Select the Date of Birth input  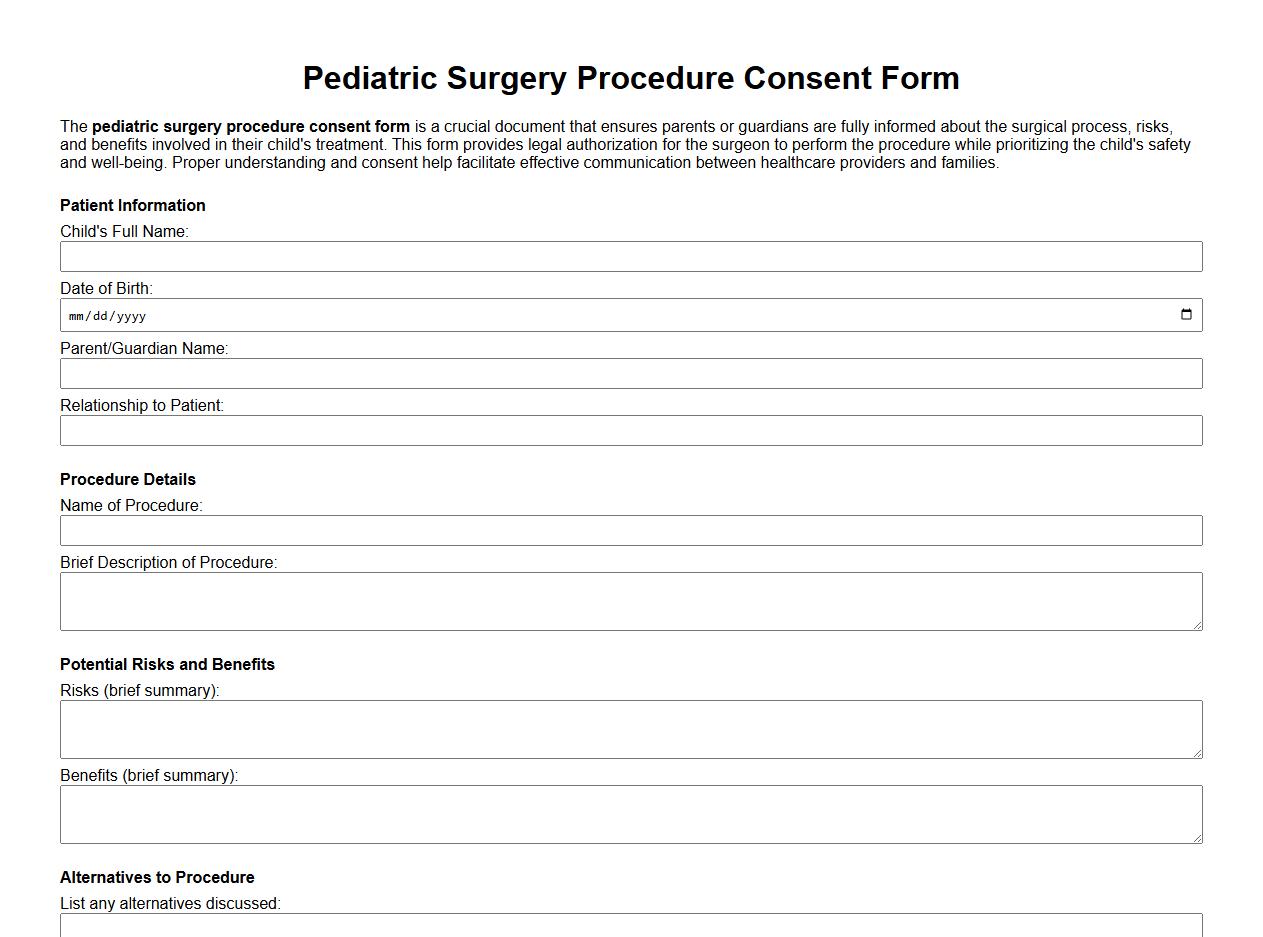tap(600, 314)
